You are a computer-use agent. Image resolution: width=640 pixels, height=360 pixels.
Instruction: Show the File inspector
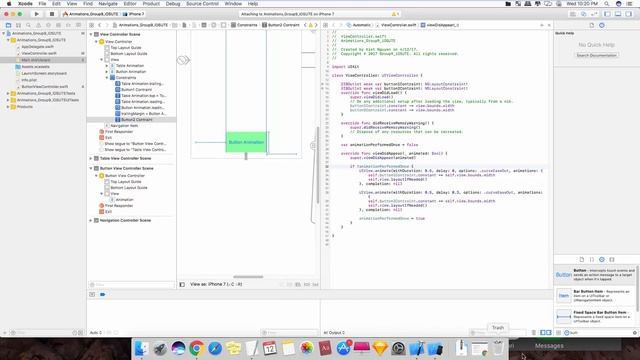pyautogui.click(x=591, y=25)
